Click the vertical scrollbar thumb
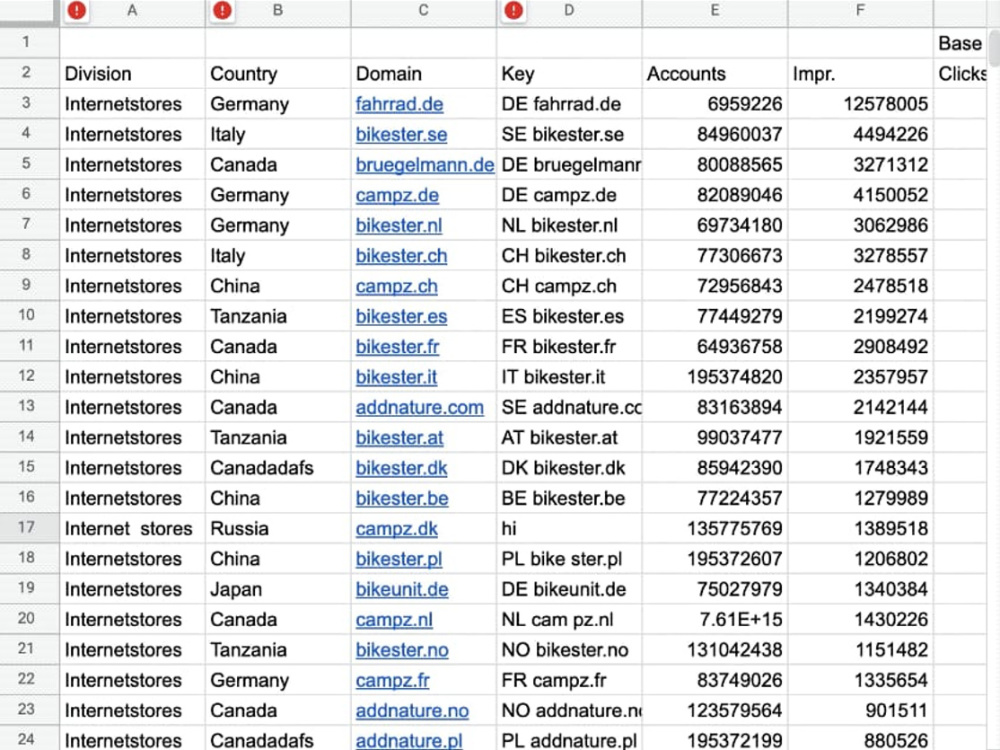 pyautogui.click(x=994, y=46)
